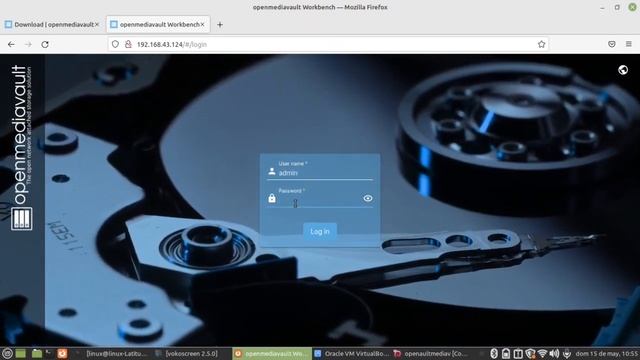Show site security info padlock in address bar

click(128, 44)
